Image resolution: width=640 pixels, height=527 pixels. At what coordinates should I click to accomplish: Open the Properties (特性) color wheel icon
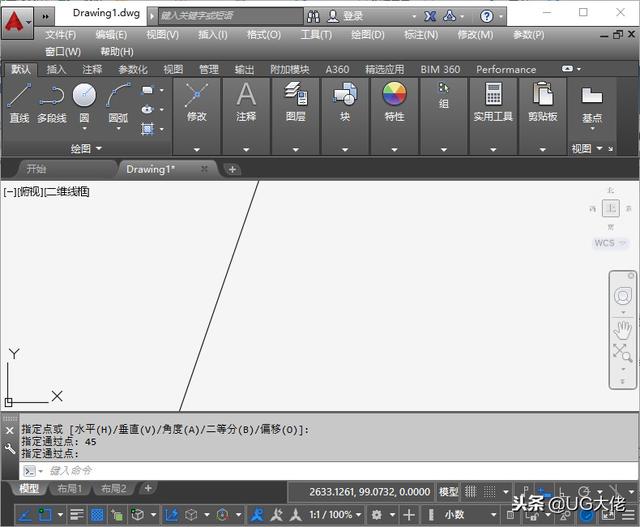(394, 95)
